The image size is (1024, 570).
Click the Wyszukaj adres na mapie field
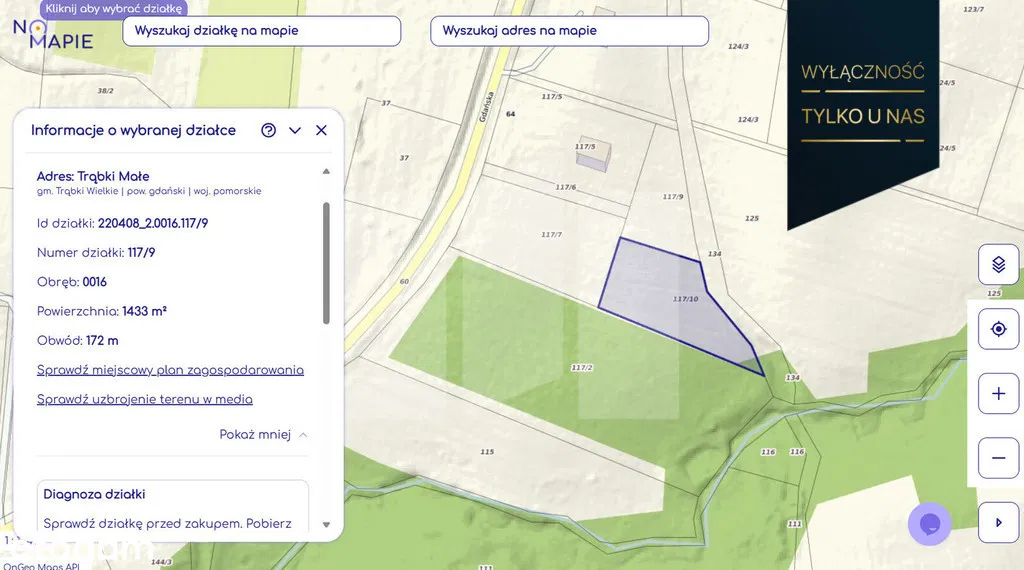click(569, 31)
